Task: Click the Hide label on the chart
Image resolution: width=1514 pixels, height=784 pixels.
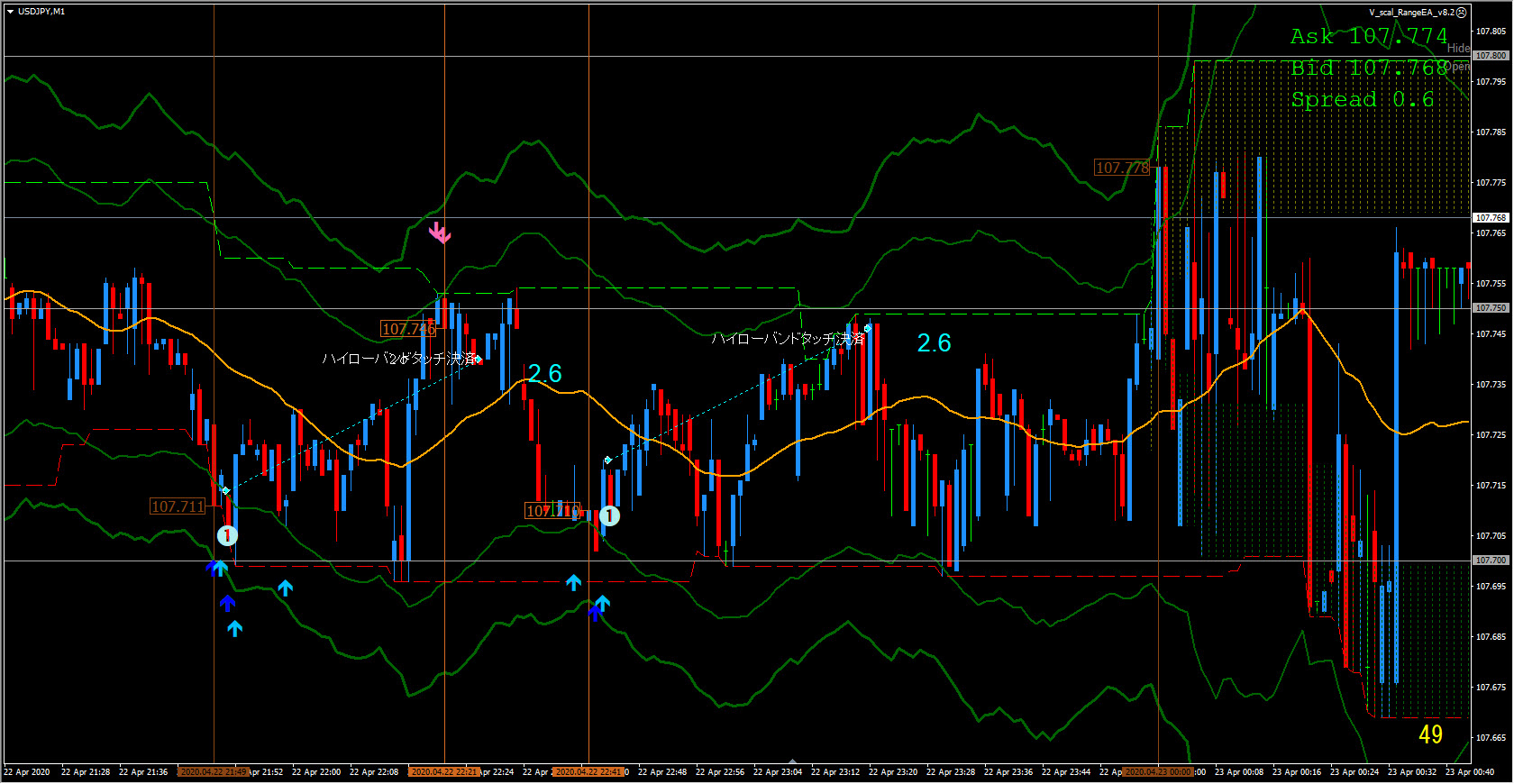Action: click(x=1458, y=48)
